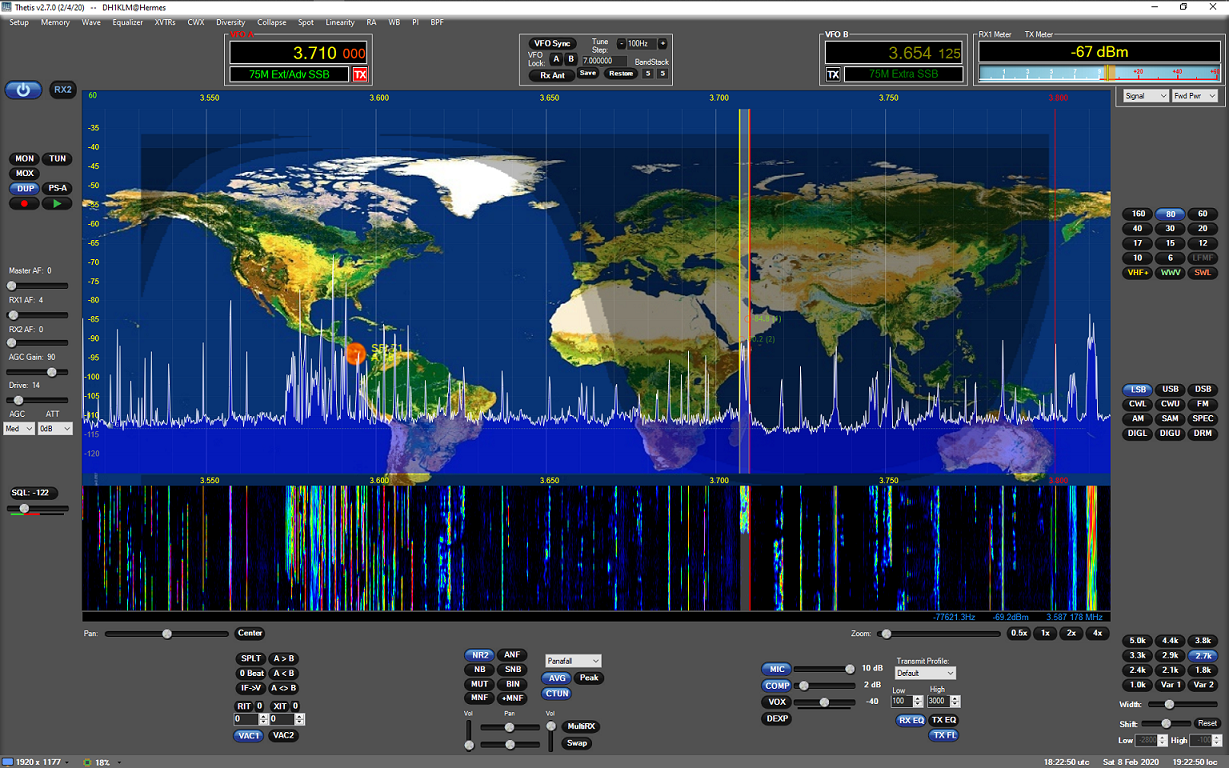Enable the VOX toggle
Image resolution: width=1229 pixels, height=768 pixels.
[x=776, y=702]
